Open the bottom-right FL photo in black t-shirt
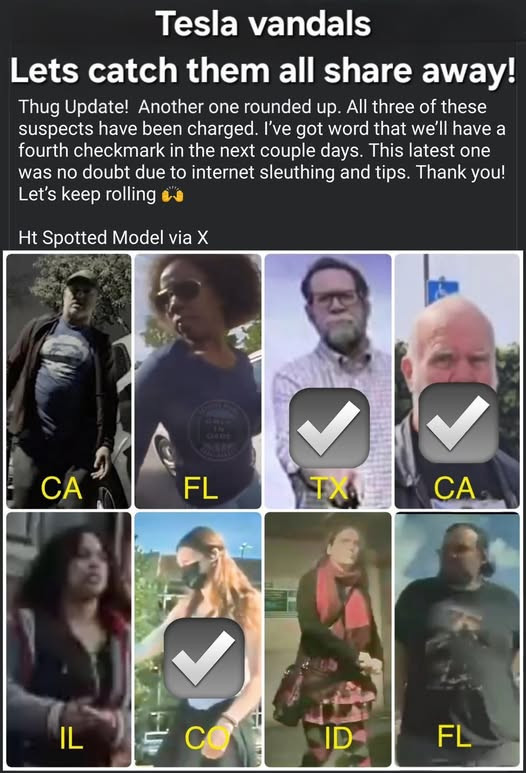Viewport: 526px width, 773px height. pyautogui.click(x=457, y=639)
